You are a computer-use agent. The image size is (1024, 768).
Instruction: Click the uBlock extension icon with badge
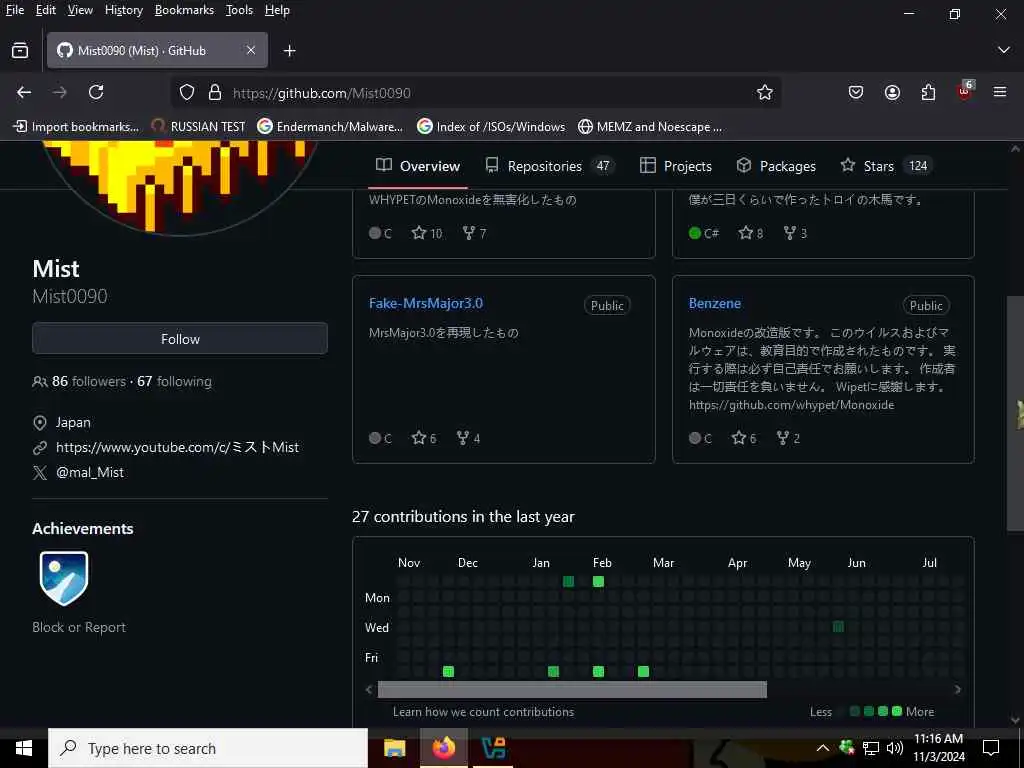click(x=965, y=91)
